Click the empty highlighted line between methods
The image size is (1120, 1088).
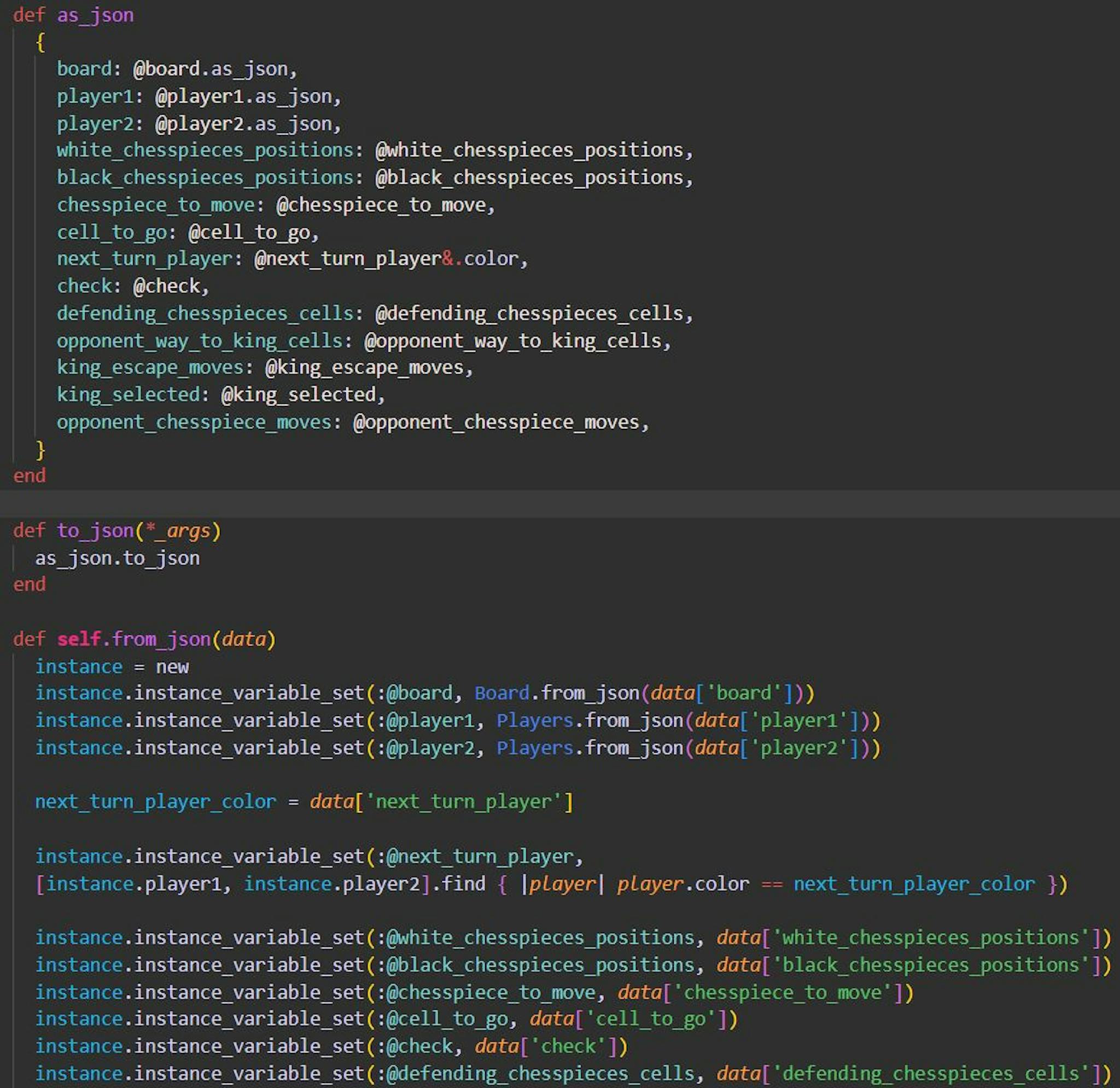point(560,503)
